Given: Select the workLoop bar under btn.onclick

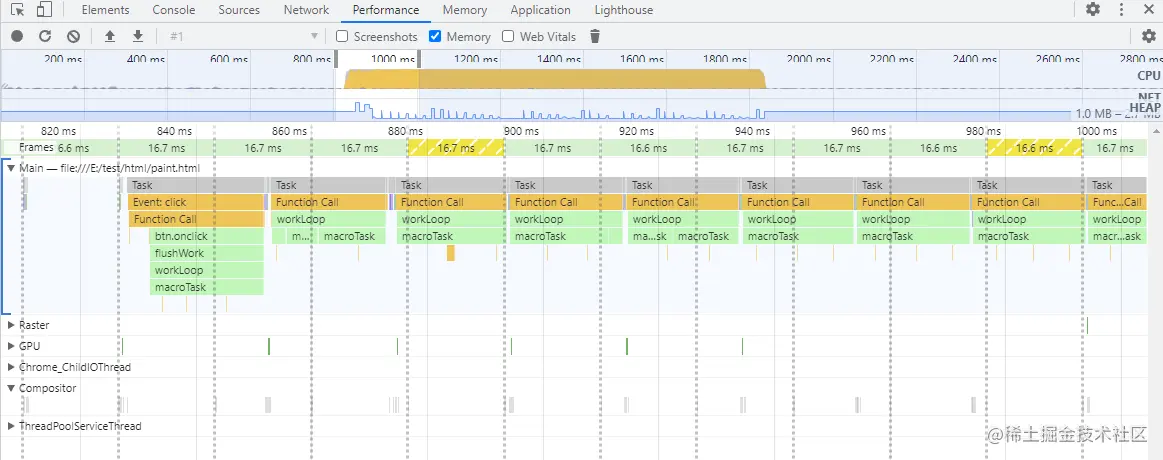Looking at the screenshot, I should tap(206, 270).
